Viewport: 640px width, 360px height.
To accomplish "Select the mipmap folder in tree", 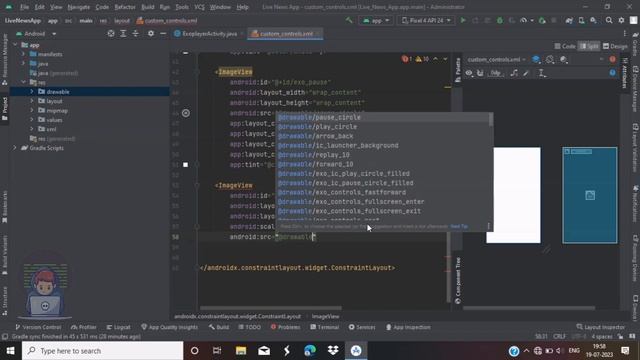I will [57, 111].
